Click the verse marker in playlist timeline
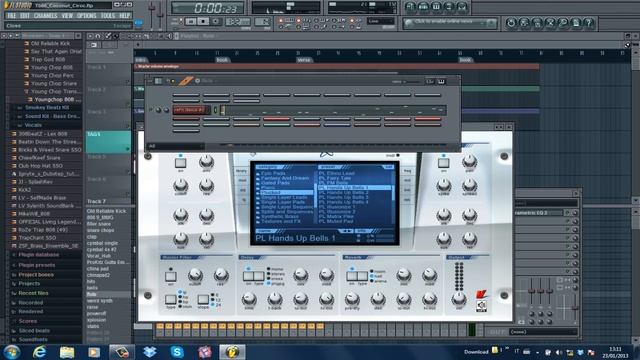Viewport: 640px width, 360px height. tap(304, 60)
